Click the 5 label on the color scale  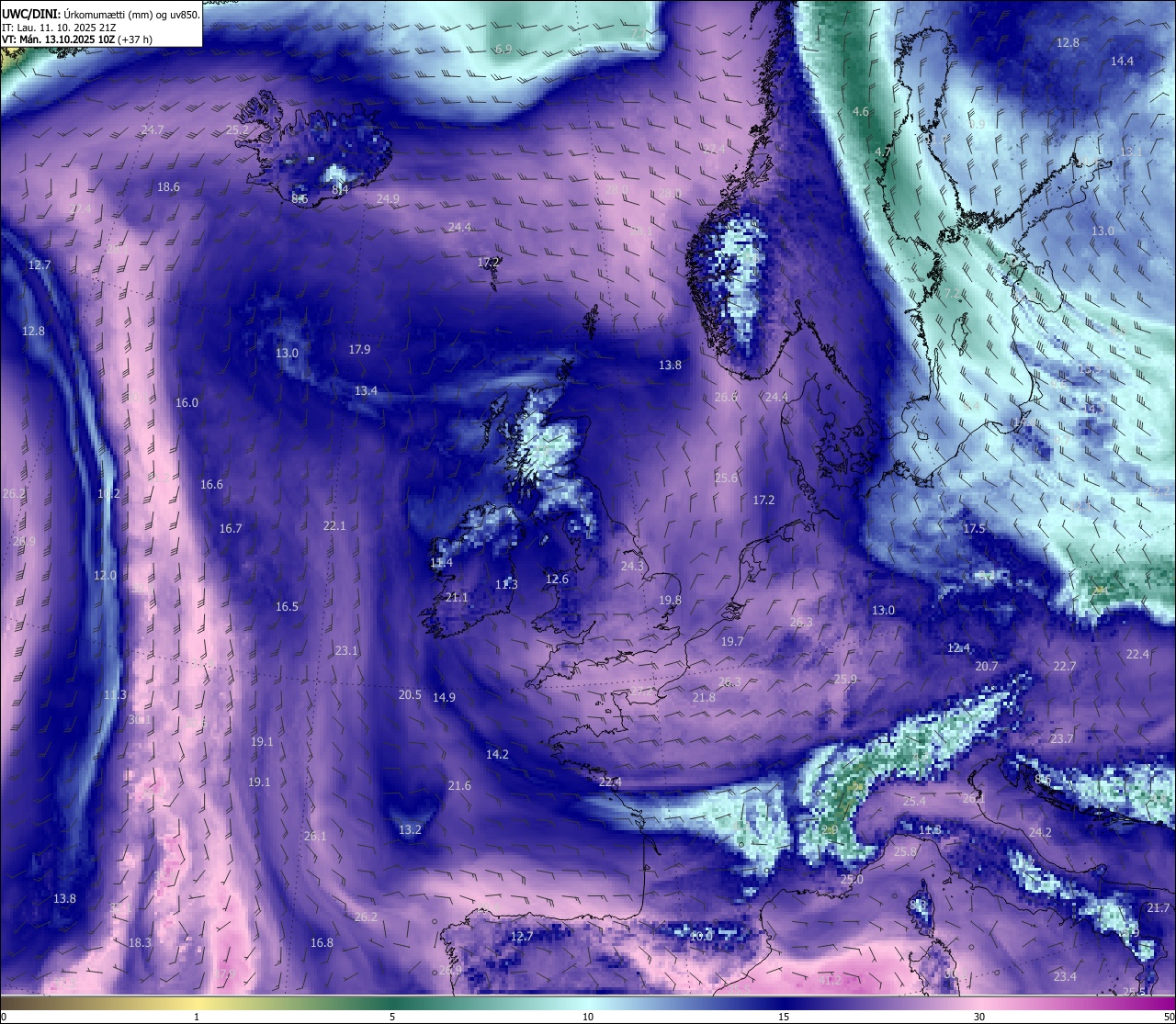click(x=392, y=1017)
